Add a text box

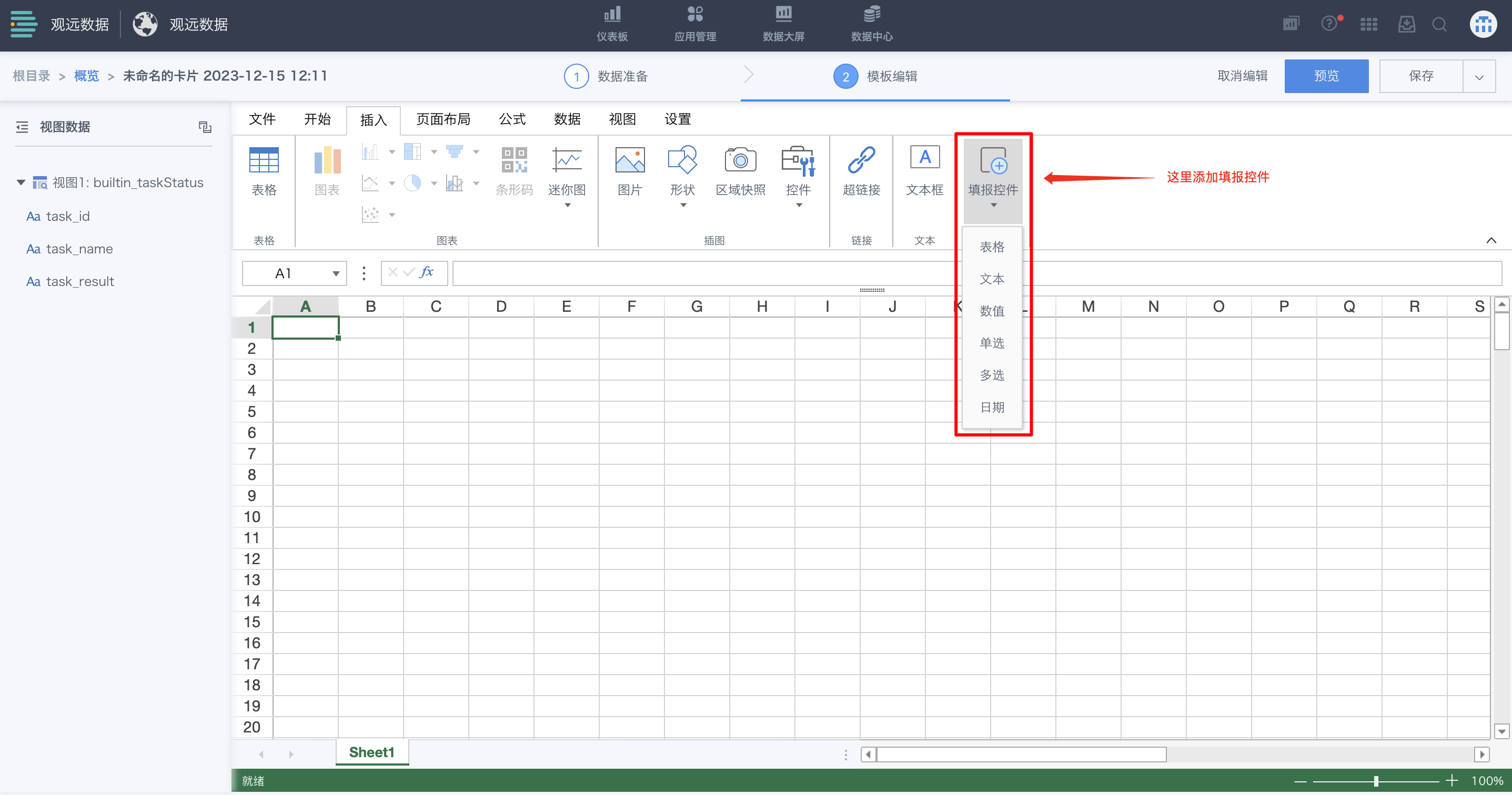point(924,158)
